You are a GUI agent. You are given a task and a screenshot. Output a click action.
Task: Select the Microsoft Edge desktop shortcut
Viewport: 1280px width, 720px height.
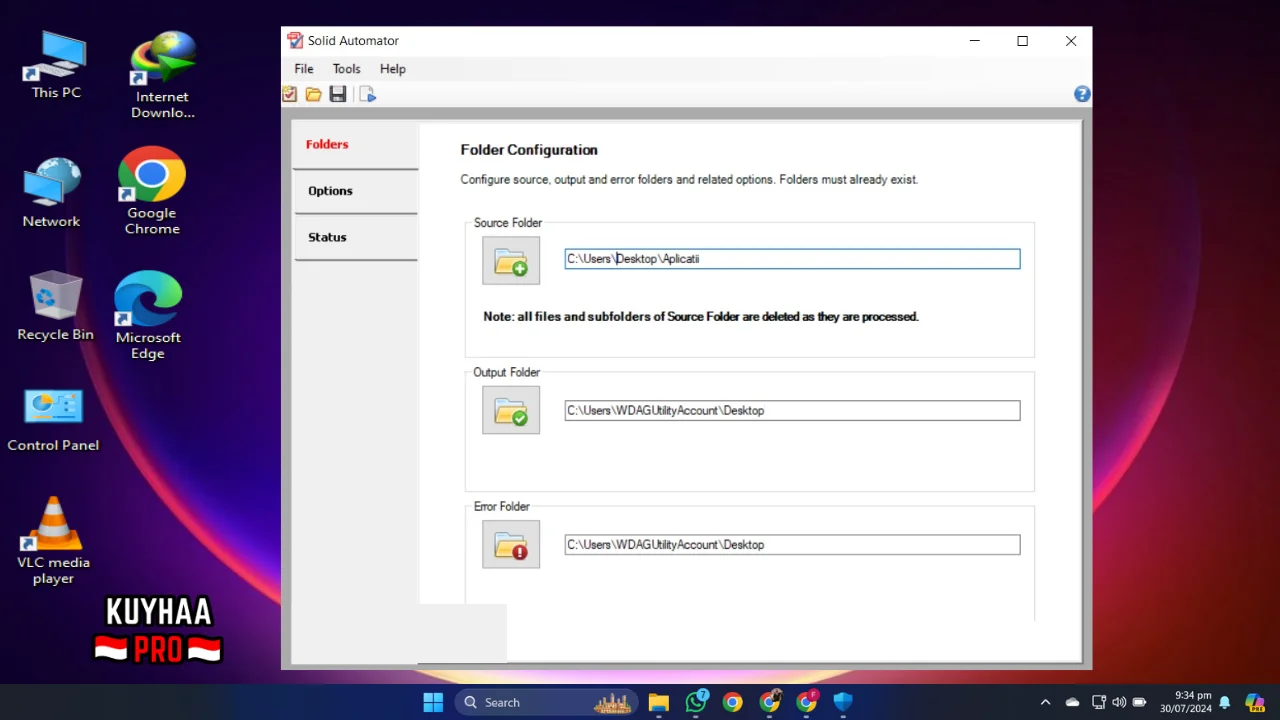point(148,315)
